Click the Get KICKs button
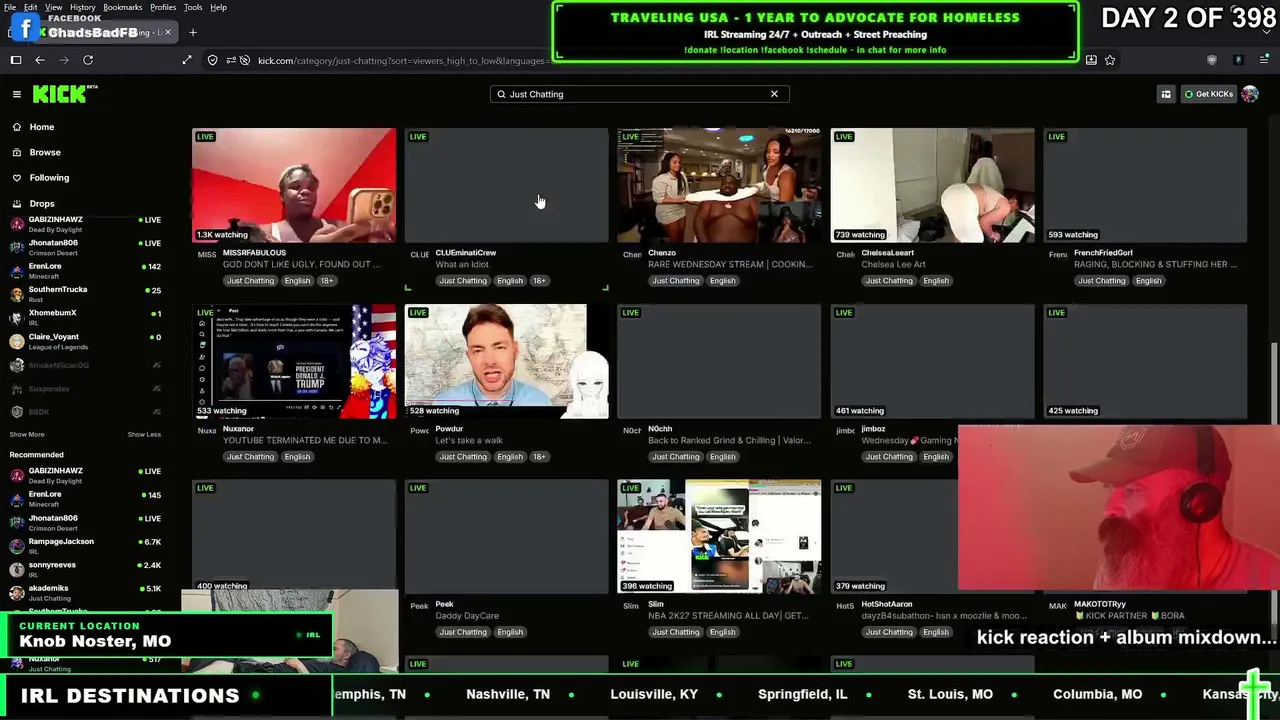1280x720 pixels. coord(1209,94)
